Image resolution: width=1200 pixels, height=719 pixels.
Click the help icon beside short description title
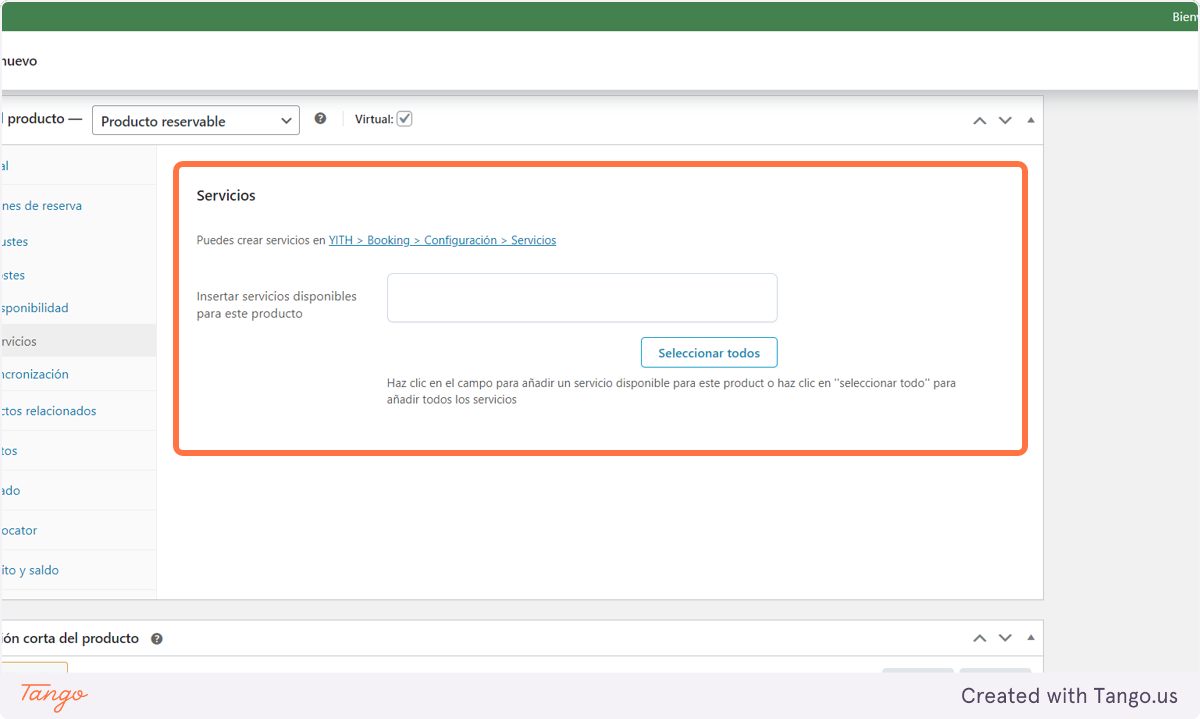157,639
